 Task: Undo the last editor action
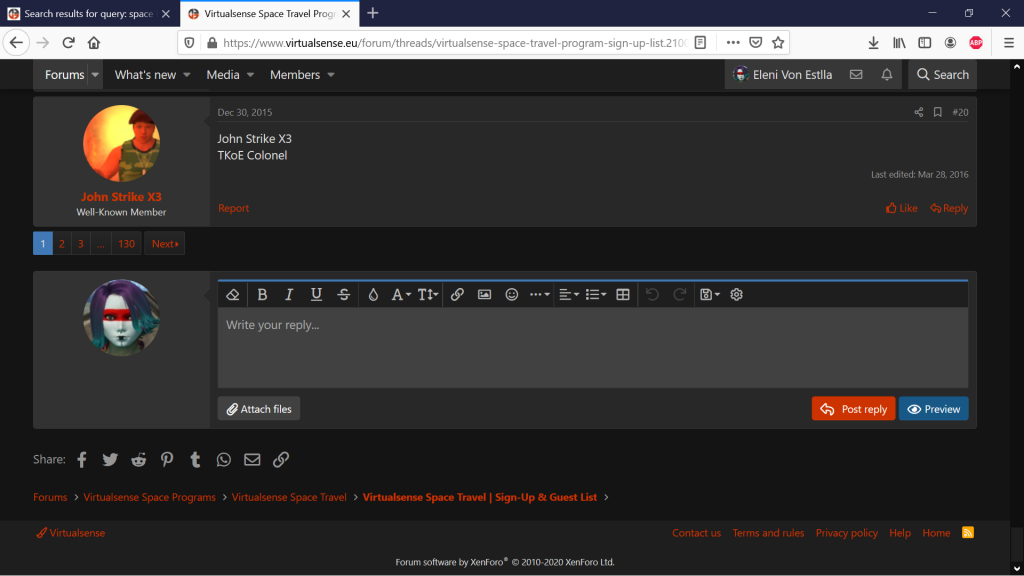(652, 295)
